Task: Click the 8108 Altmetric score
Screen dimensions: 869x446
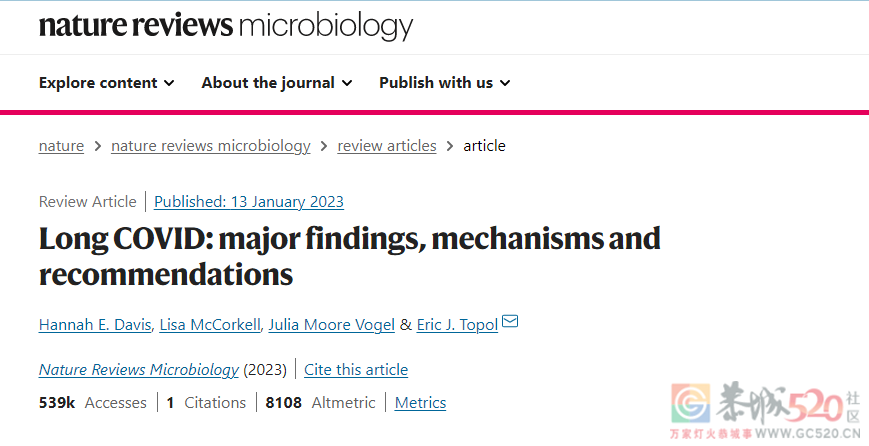Action: pyautogui.click(x=320, y=403)
